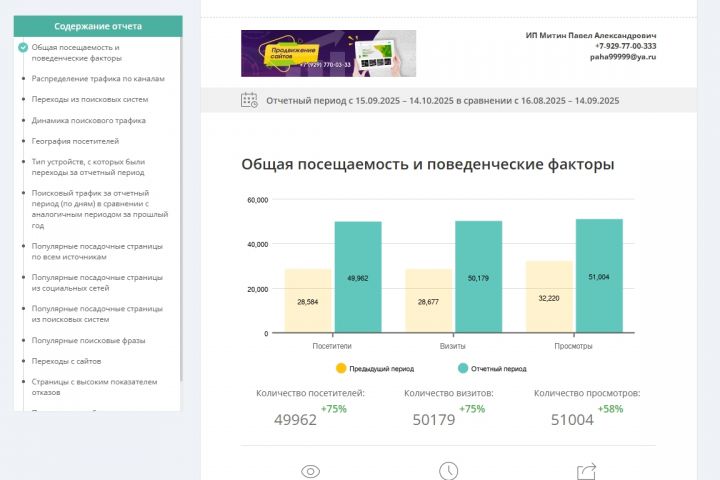Click the 'Продвижение сайтов' banner image
The height and width of the screenshot is (480, 720).
point(328,53)
